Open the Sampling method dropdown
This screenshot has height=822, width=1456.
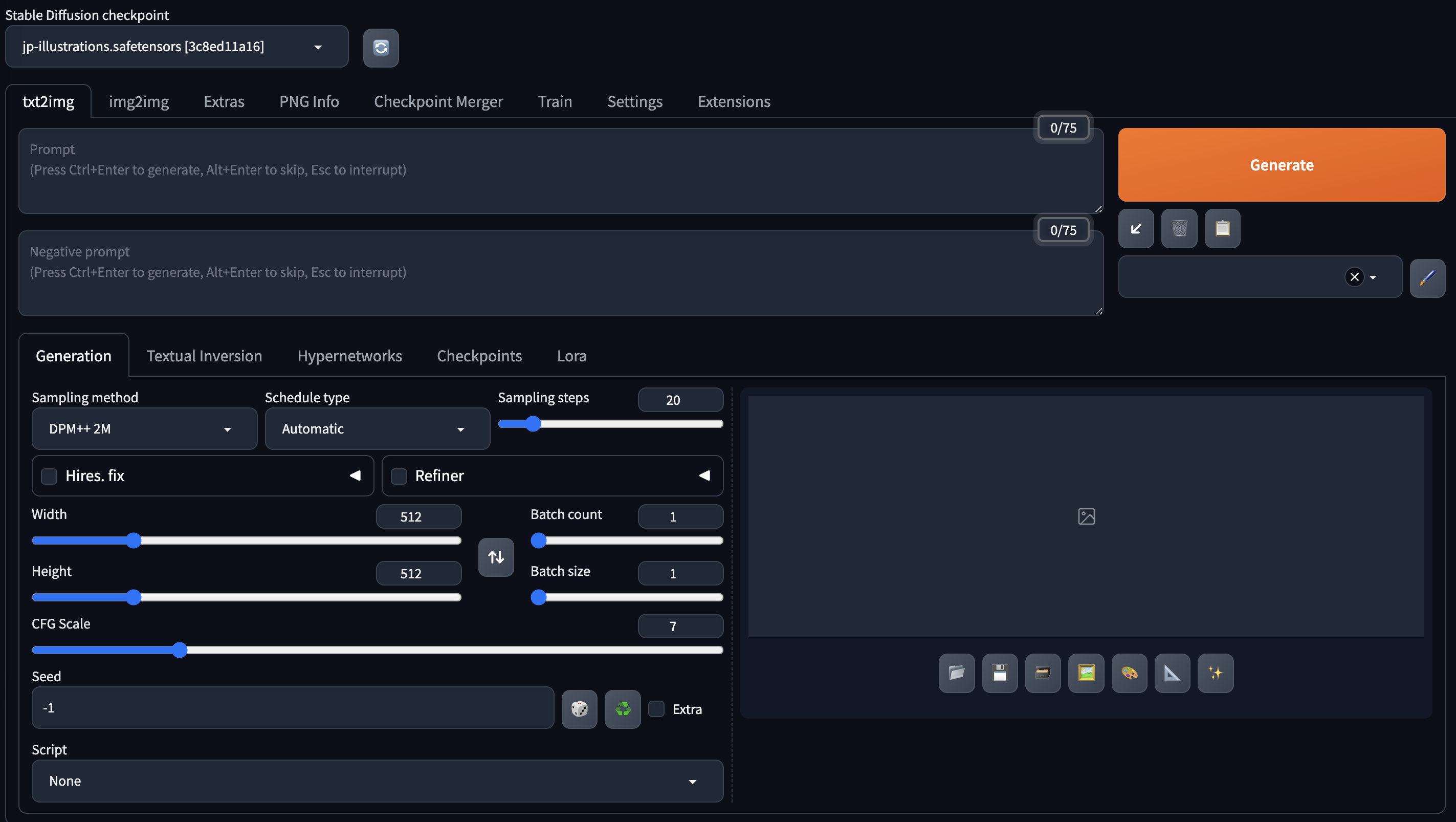click(x=144, y=429)
